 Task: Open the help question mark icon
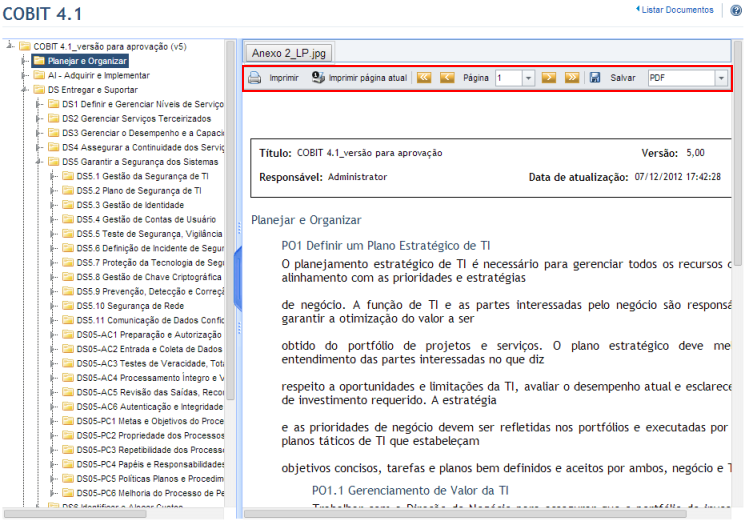click(x=736, y=10)
